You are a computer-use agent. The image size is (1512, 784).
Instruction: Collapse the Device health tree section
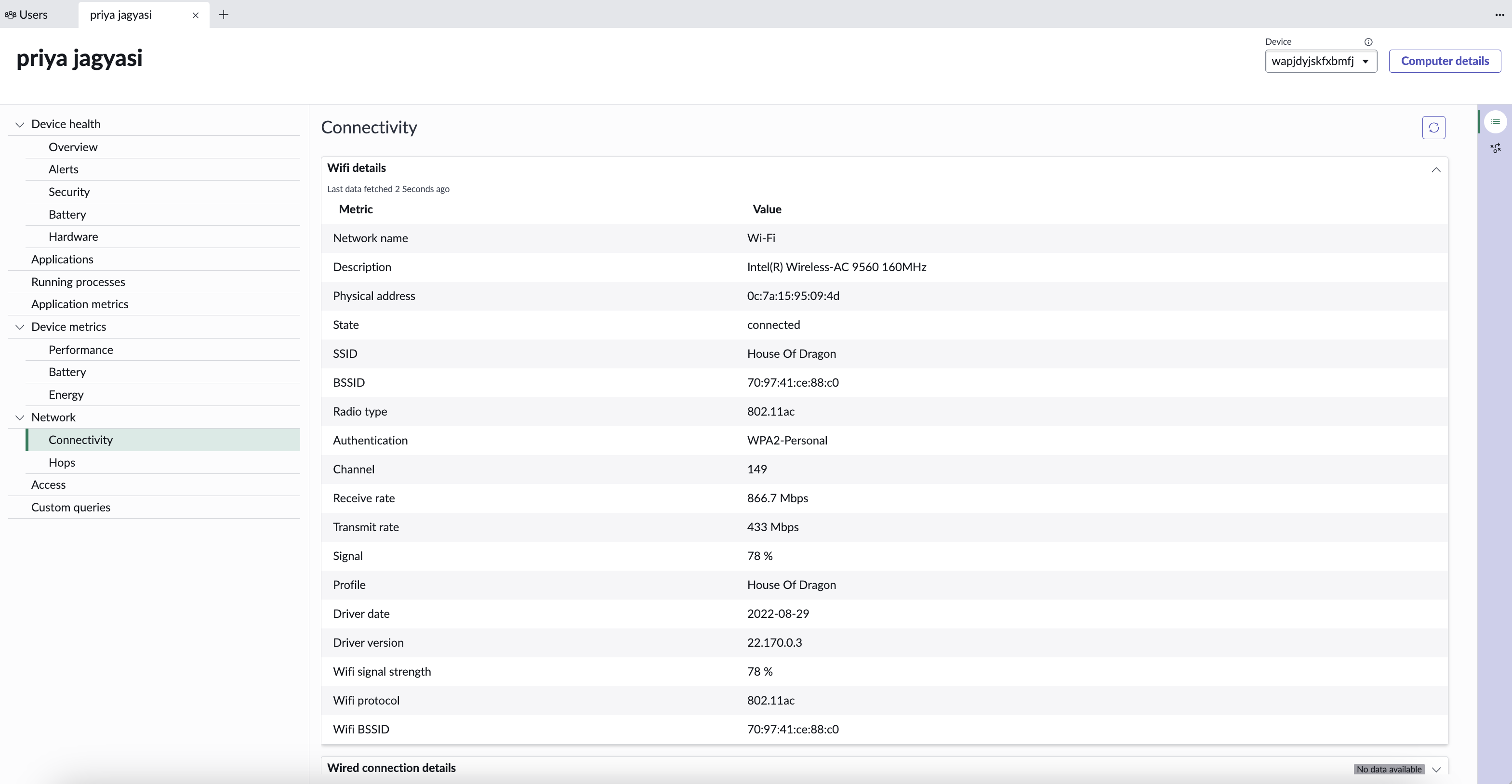coord(19,124)
